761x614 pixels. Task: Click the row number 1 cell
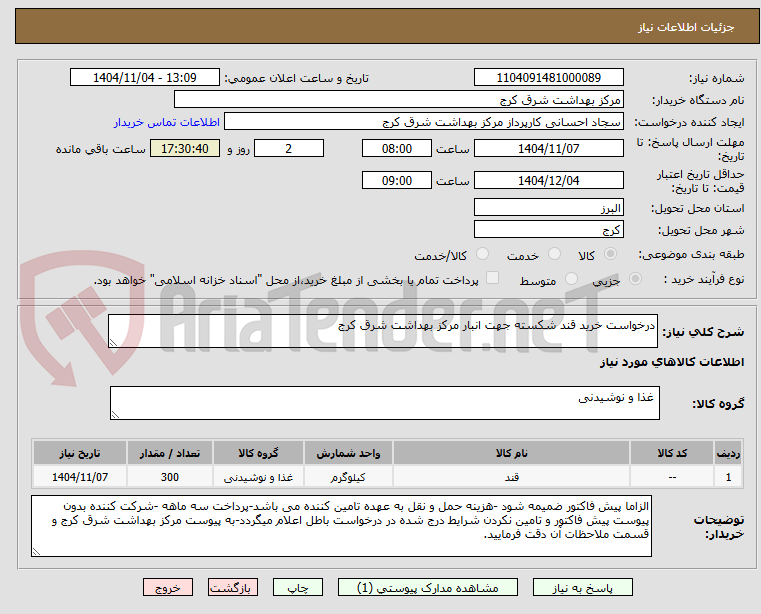[728, 477]
